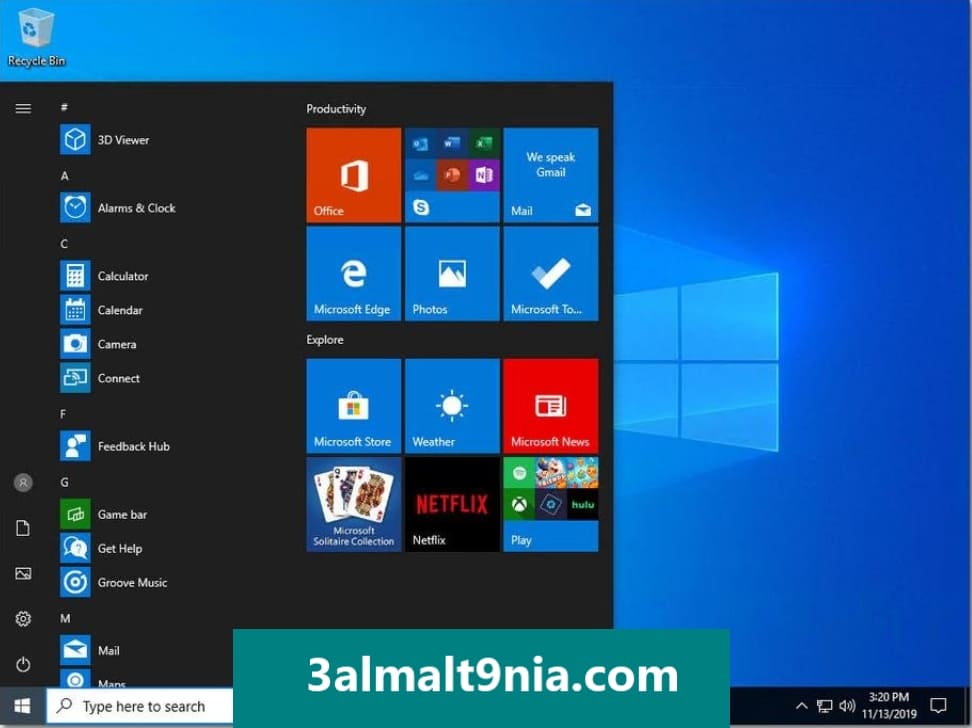This screenshot has width=972, height=728.
Task: Launch Groove Music
Action: tap(114, 583)
